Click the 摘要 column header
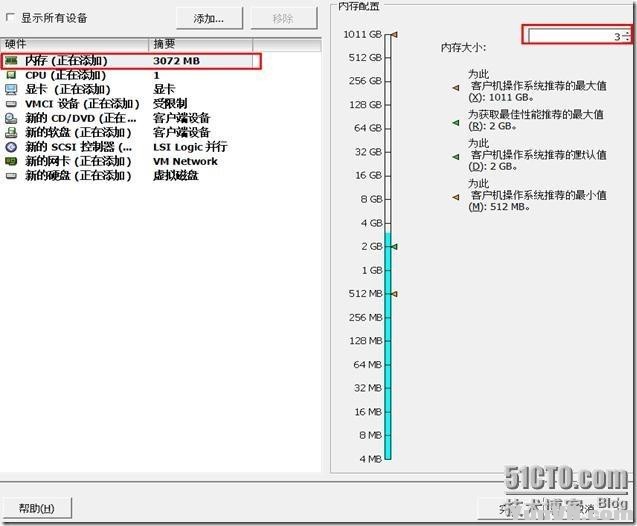The height and width of the screenshot is (526, 637). 201,44
